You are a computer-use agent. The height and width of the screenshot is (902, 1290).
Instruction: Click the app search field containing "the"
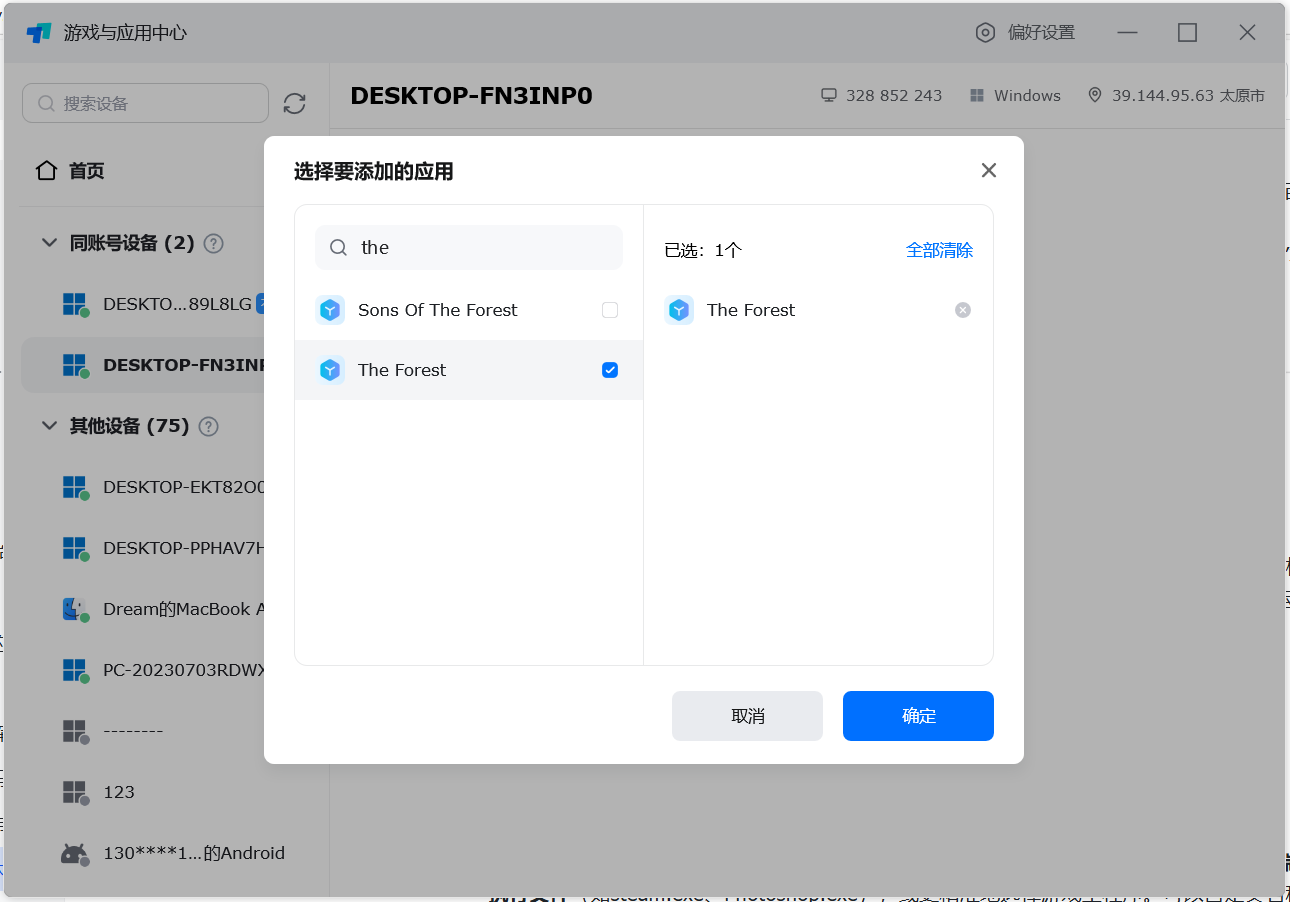click(x=469, y=248)
